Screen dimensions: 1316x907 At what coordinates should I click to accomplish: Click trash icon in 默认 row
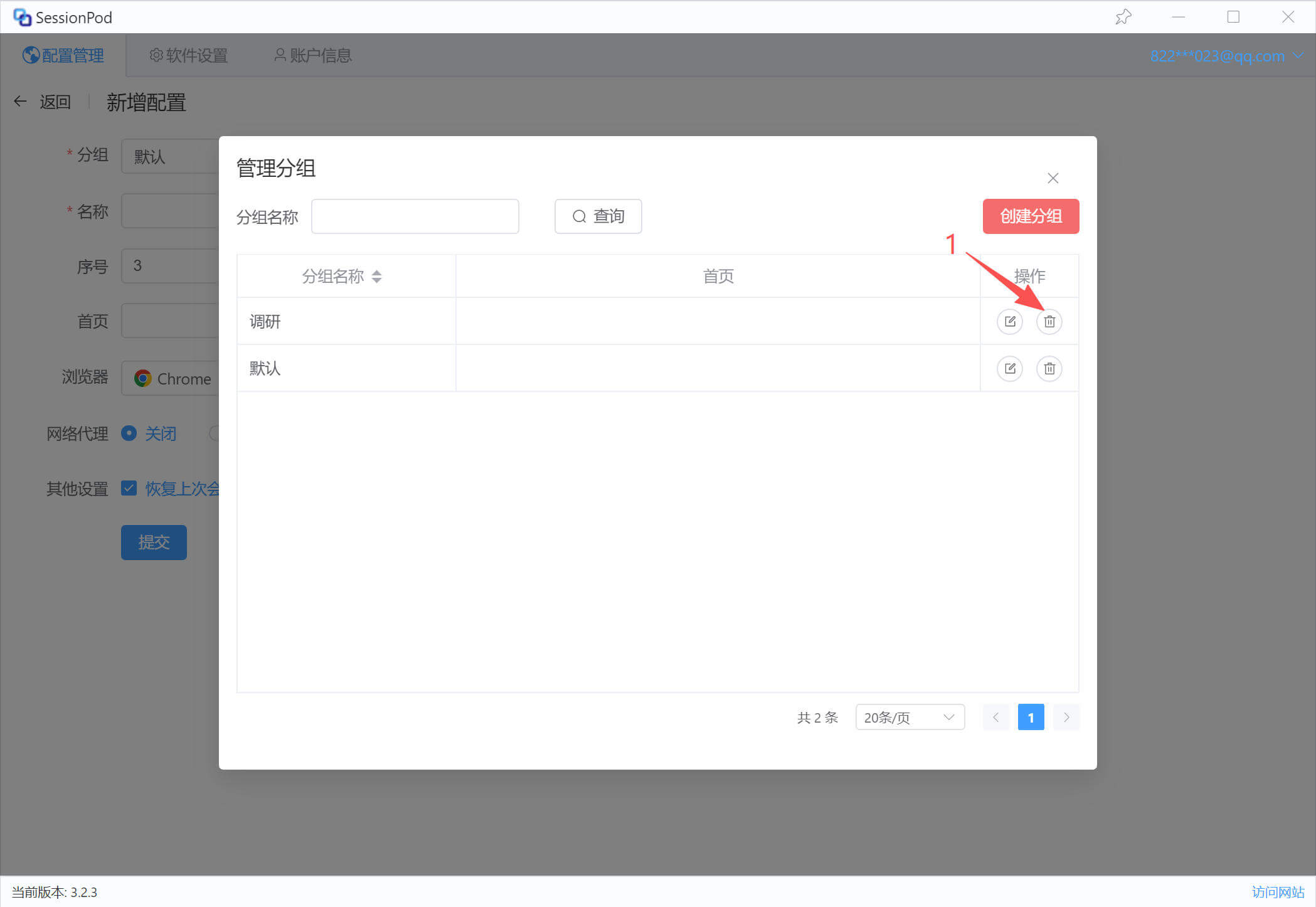[1049, 369]
